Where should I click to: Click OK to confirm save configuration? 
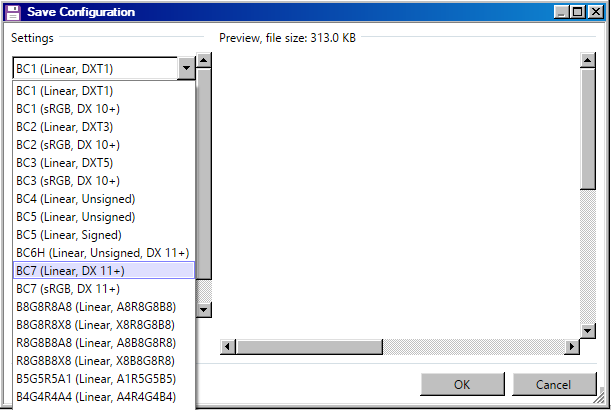462,384
